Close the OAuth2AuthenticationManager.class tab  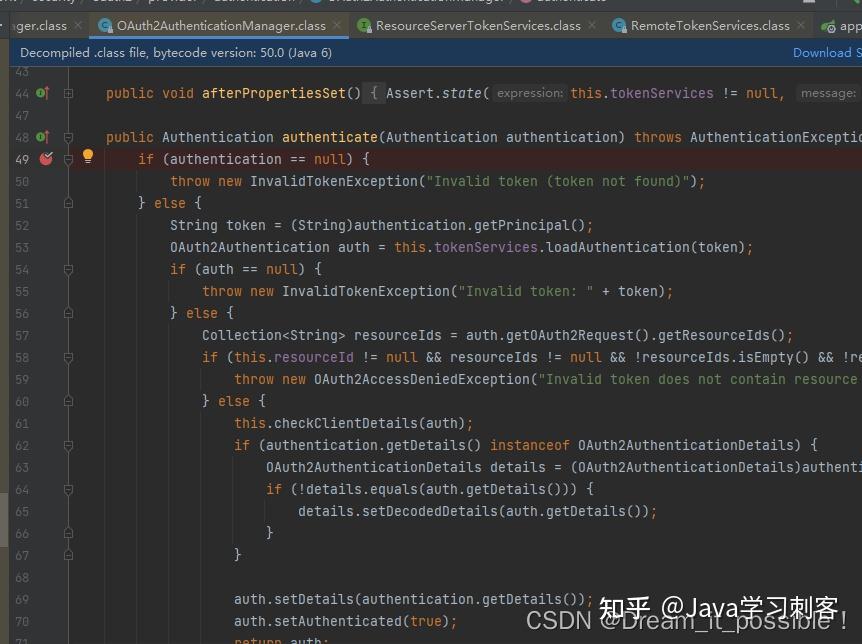pos(337,26)
